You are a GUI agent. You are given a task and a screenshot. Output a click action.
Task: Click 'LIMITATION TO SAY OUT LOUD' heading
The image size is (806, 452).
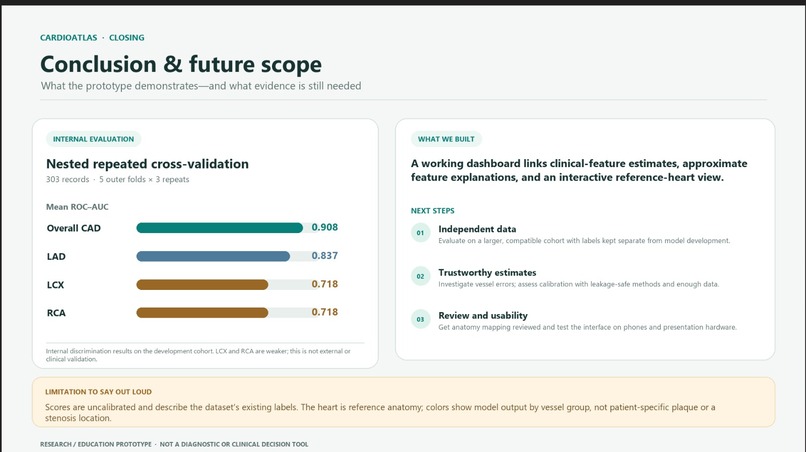(x=98, y=392)
